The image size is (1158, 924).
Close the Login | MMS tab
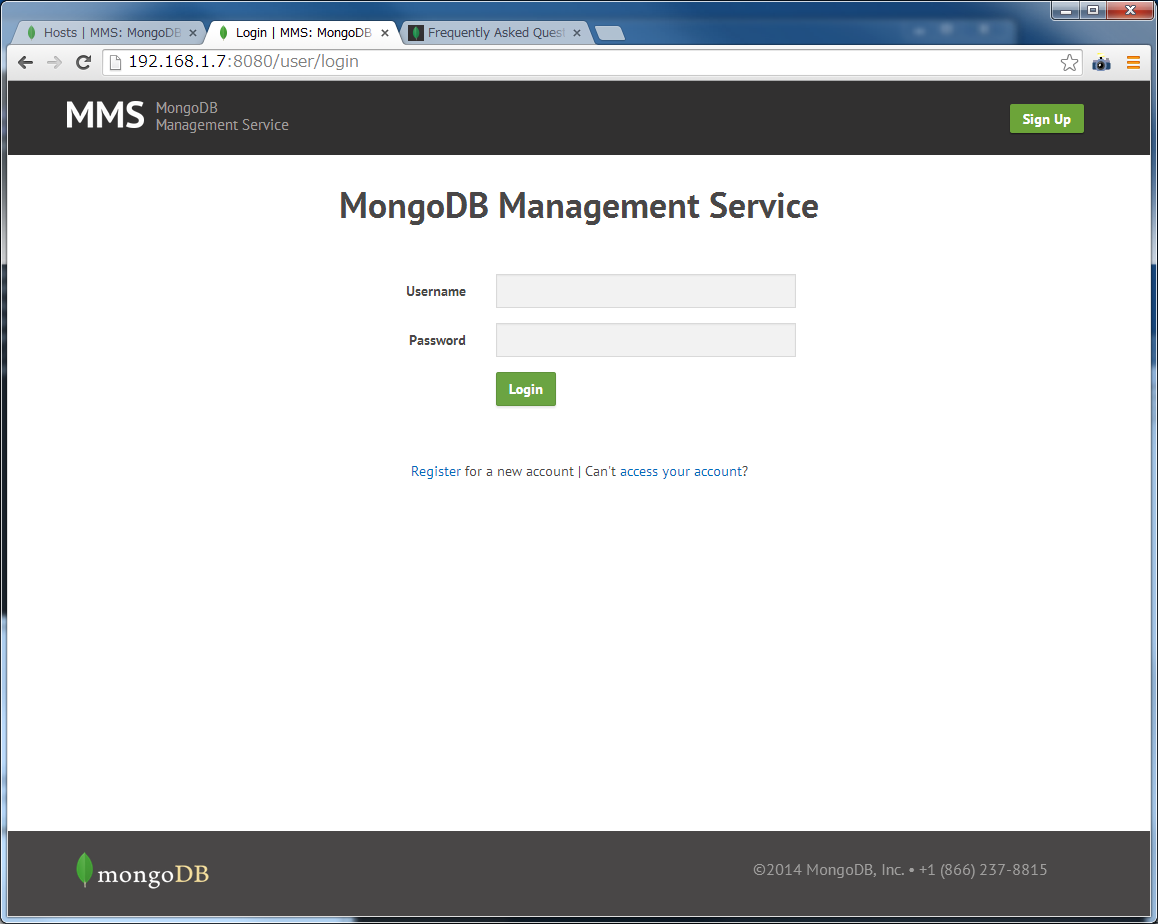tap(385, 33)
